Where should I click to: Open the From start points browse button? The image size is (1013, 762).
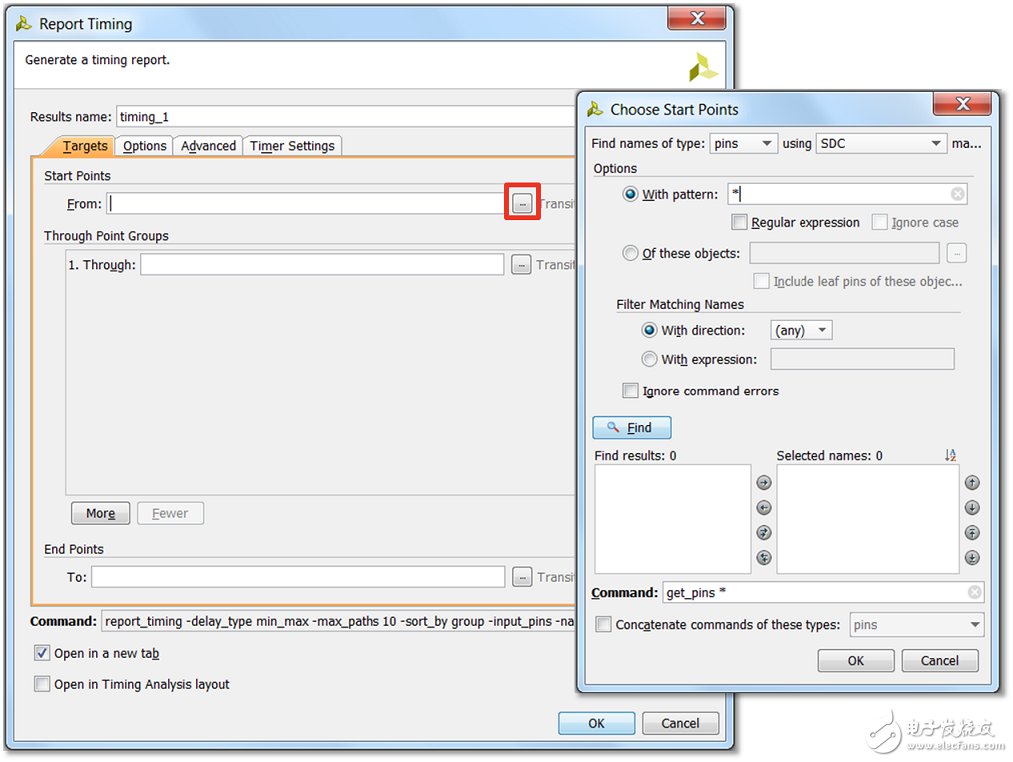click(x=522, y=203)
